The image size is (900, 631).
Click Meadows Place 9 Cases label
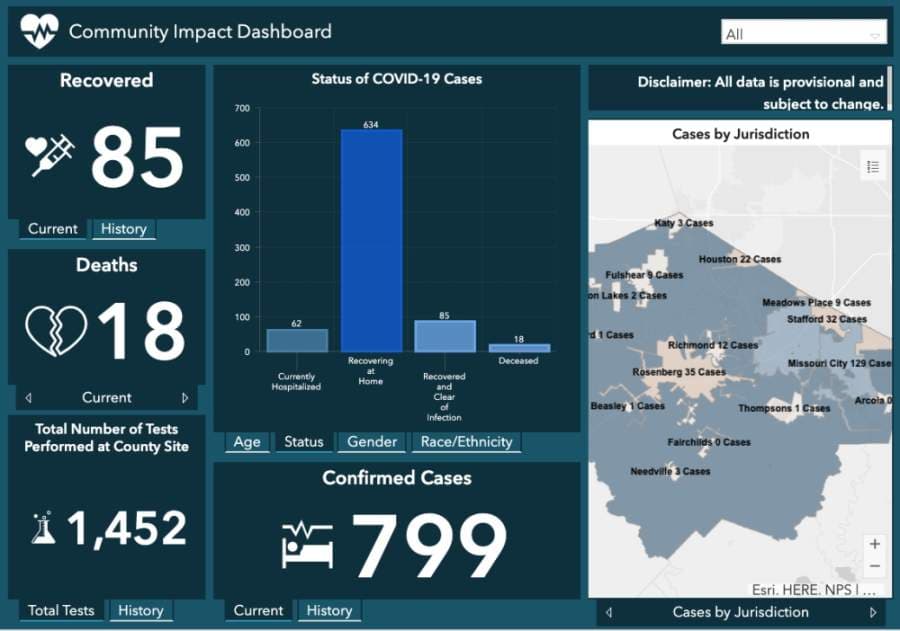click(816, 303)
